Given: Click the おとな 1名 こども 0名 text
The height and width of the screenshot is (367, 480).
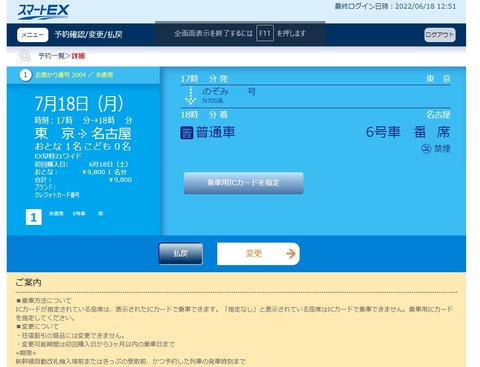Looking at the screenshot, I should [83, 146].
